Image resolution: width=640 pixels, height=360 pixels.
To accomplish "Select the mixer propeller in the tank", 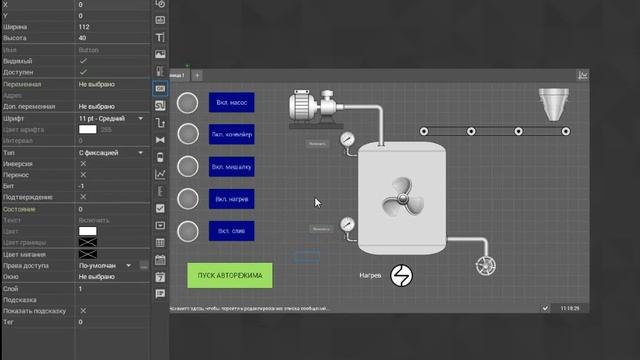I will click(x=402, y=198).
